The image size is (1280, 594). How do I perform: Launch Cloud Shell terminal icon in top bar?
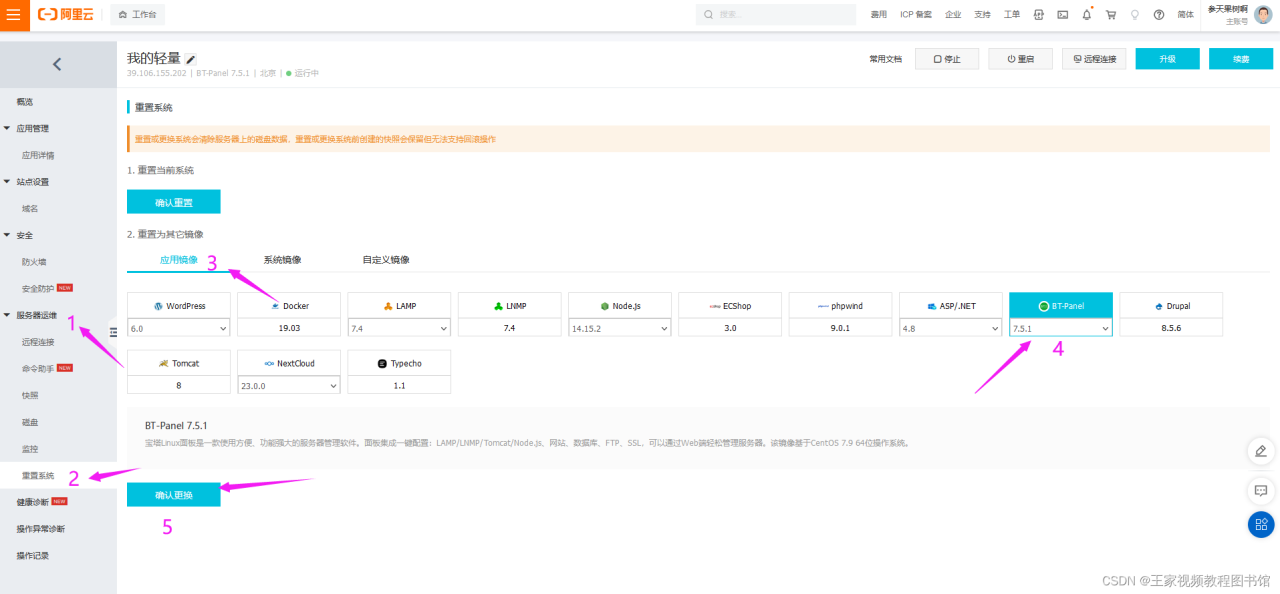click(x=1062, y=14)
